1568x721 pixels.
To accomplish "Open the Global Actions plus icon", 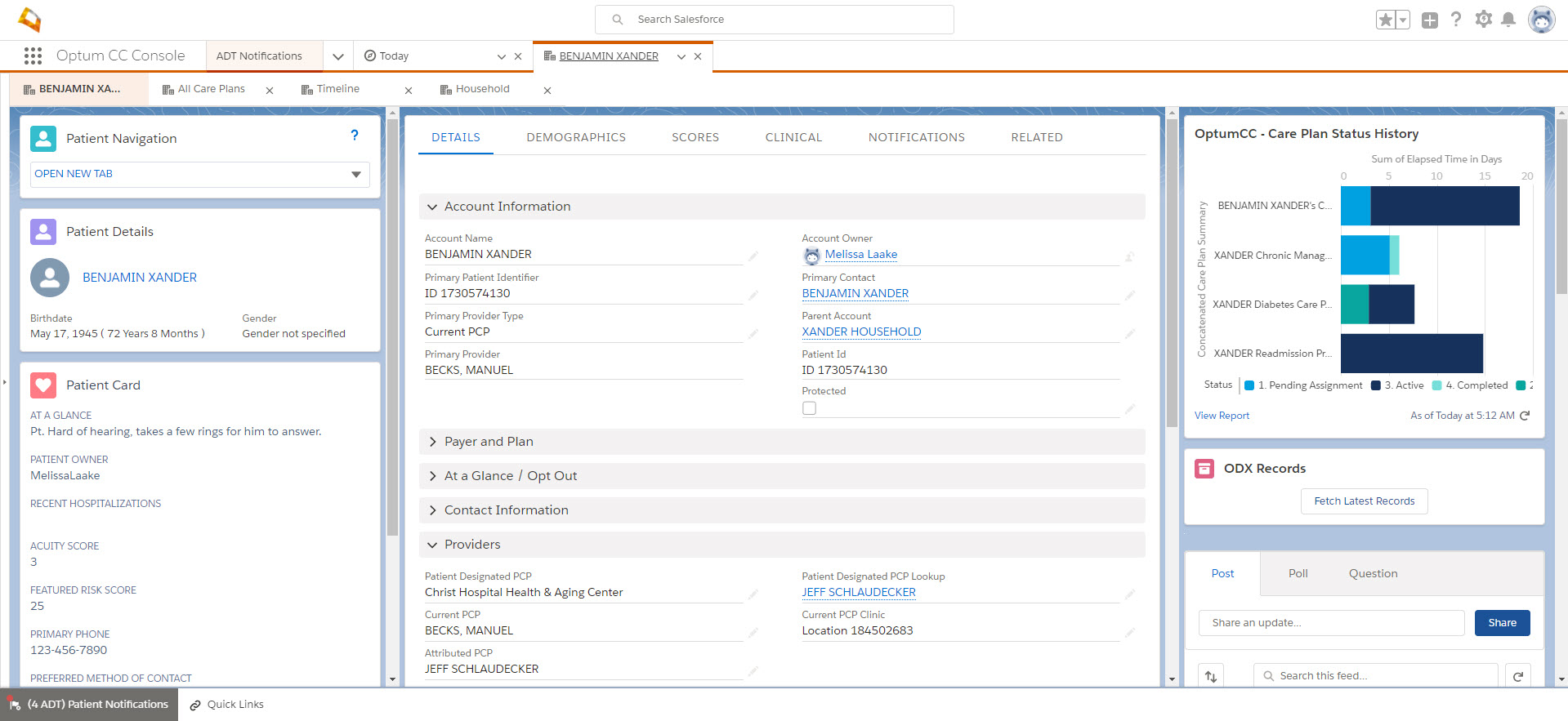I will tap(1429, 20).
